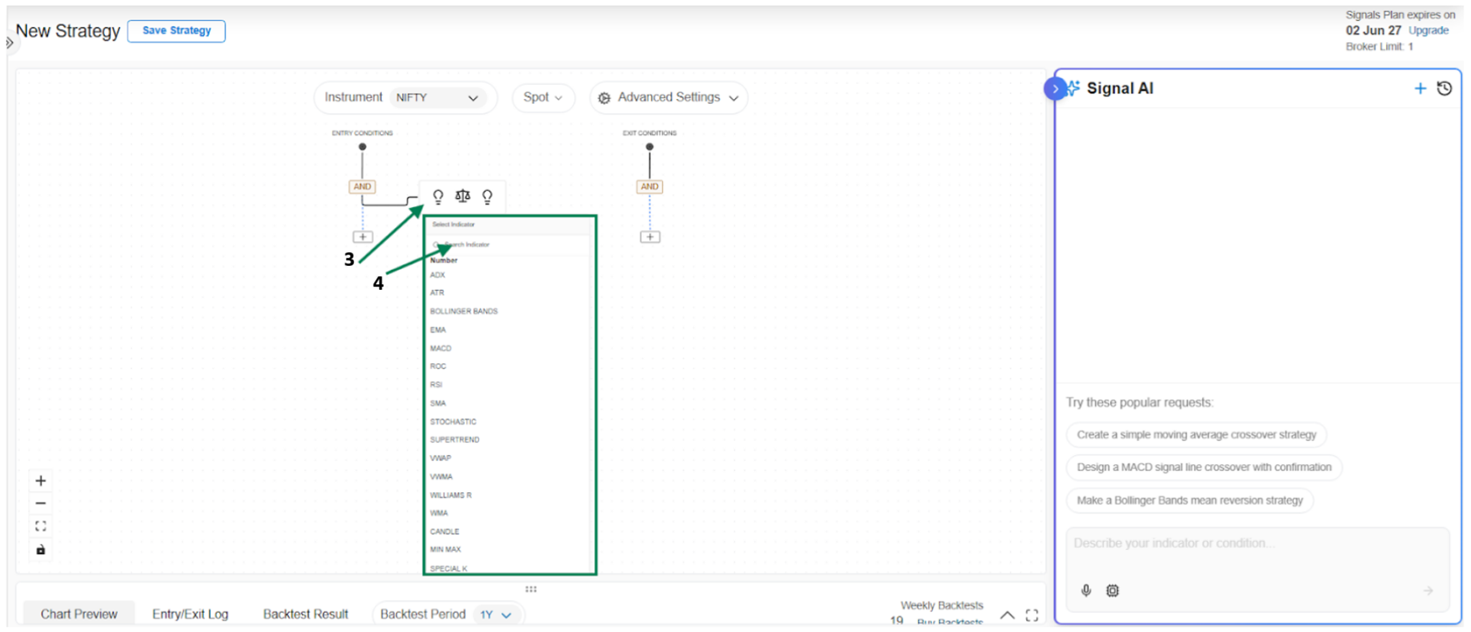Image resolution: width=1471 pixels, height=632 pixels.
Task: Collapse the Signal AI panel
Action: (x=1056, y=89)
